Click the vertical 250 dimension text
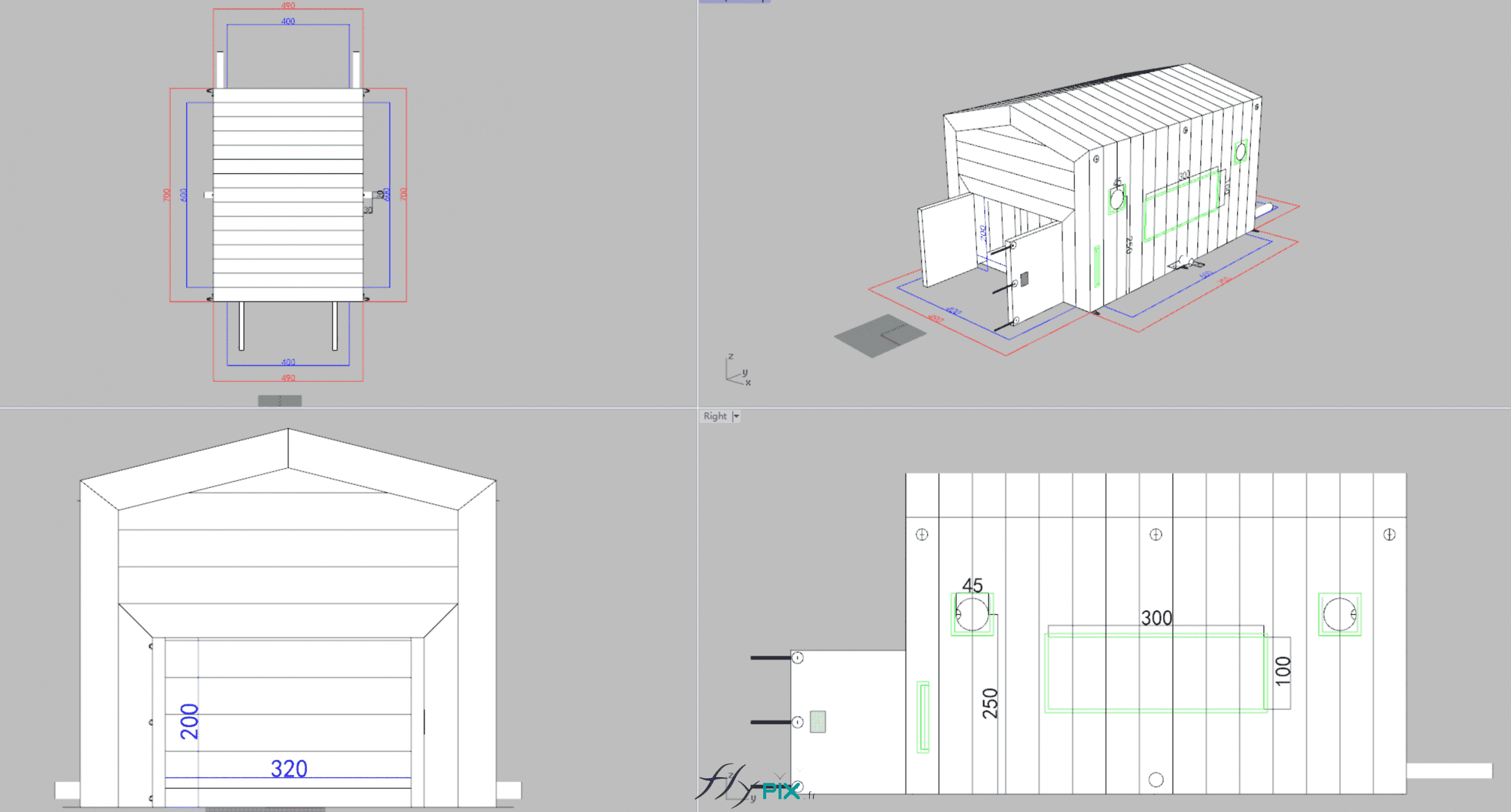Image resolution: width=1511 pixels, height=812 pixels. coord(990,703)
